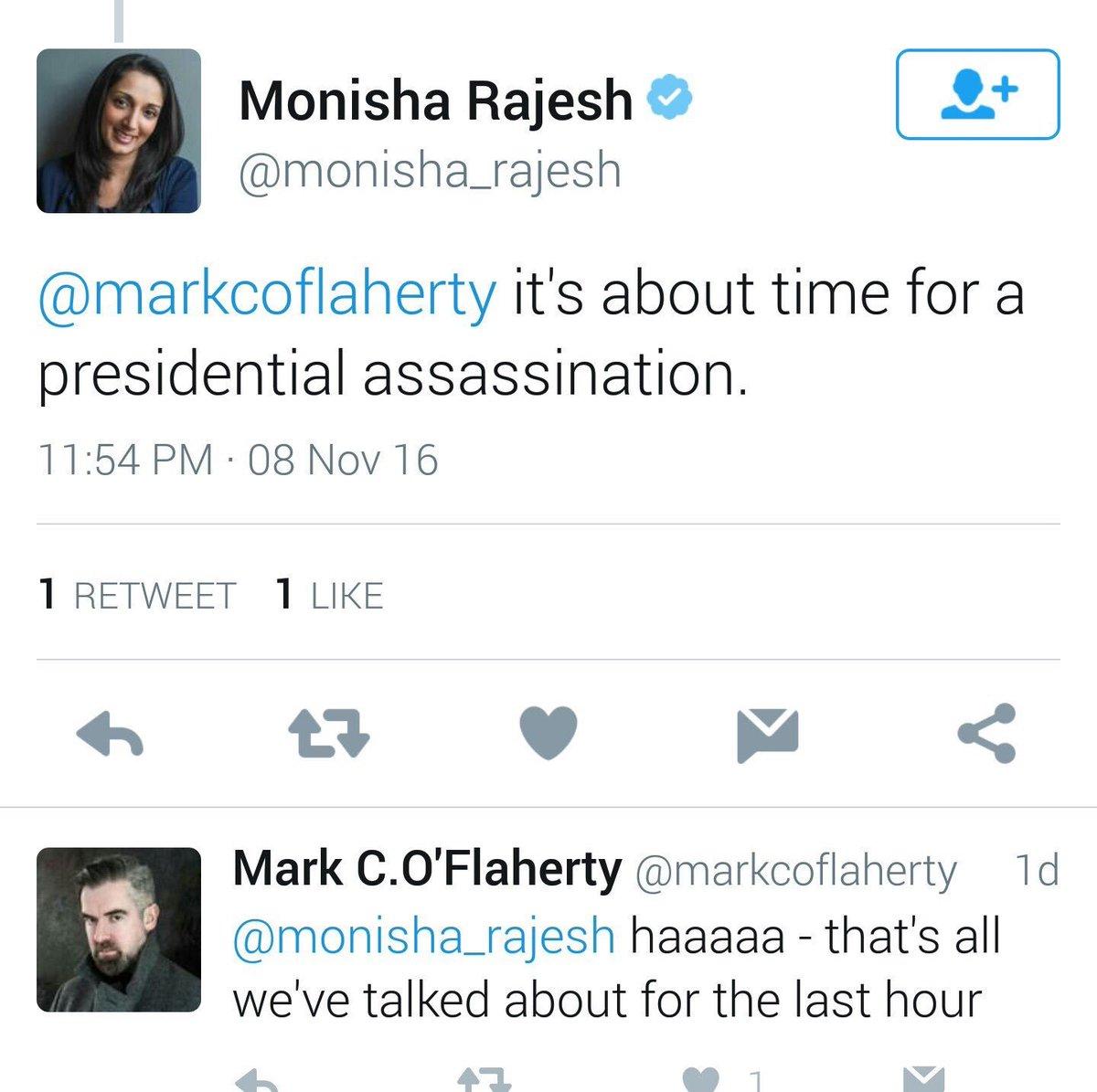The width and height of the screenshot is (1097, 1092).
Task: Share the main tweet using share icon
Action: tap(986, 733)
